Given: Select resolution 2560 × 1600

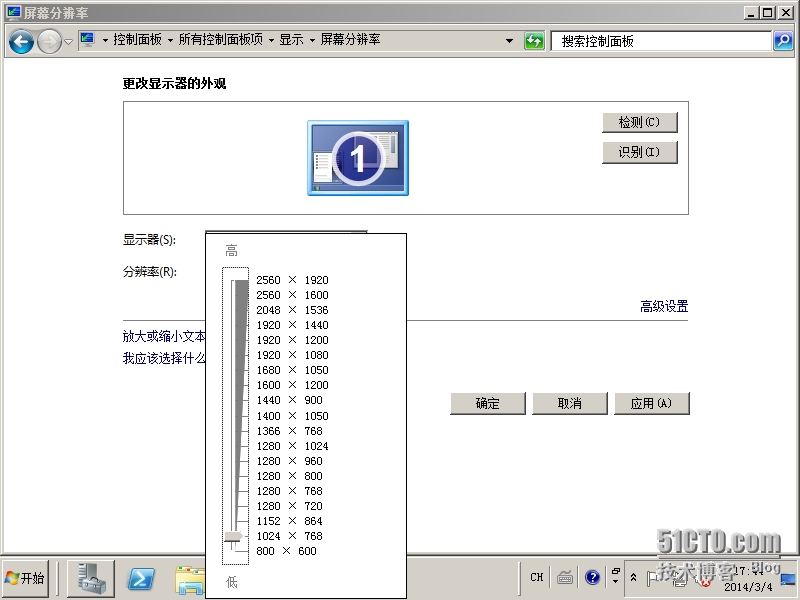Looking at the screenshot, I should (x=292, y=295).
